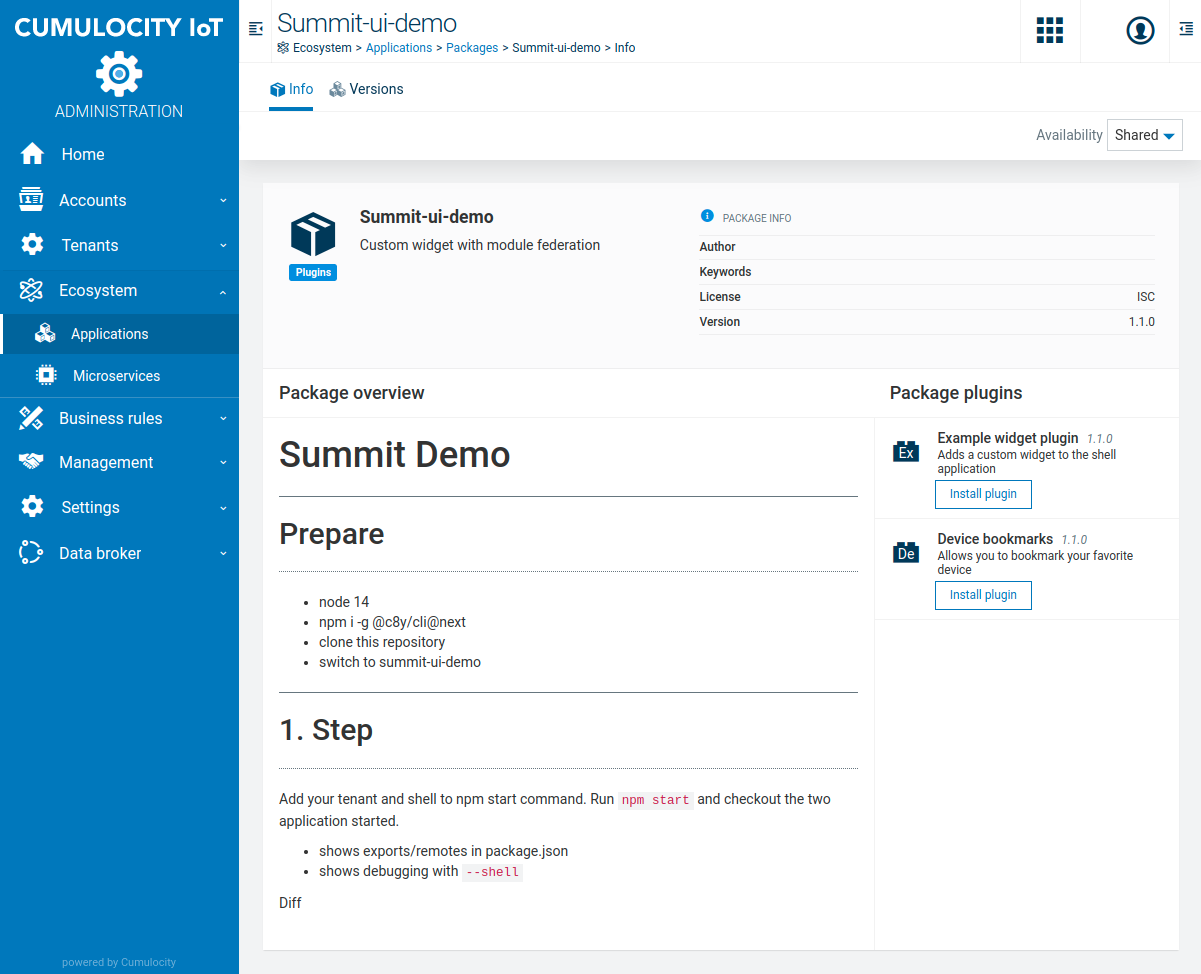Click the Device bookmarks plugin icon

906,553
